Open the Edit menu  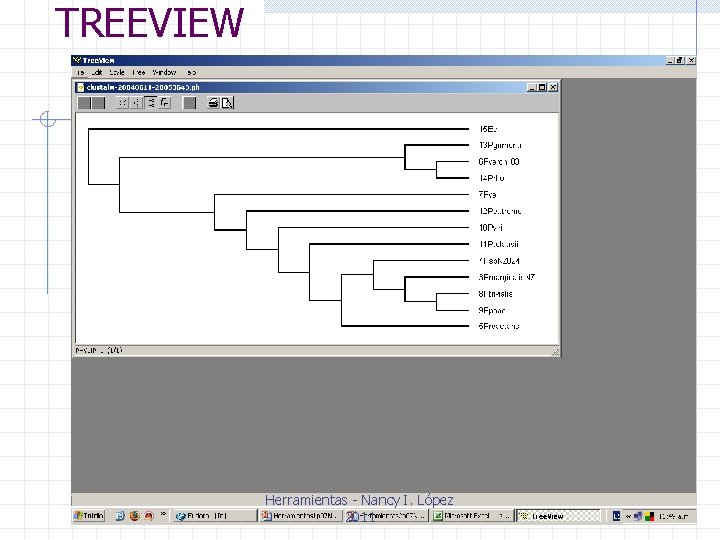click(x=97, y=73)
